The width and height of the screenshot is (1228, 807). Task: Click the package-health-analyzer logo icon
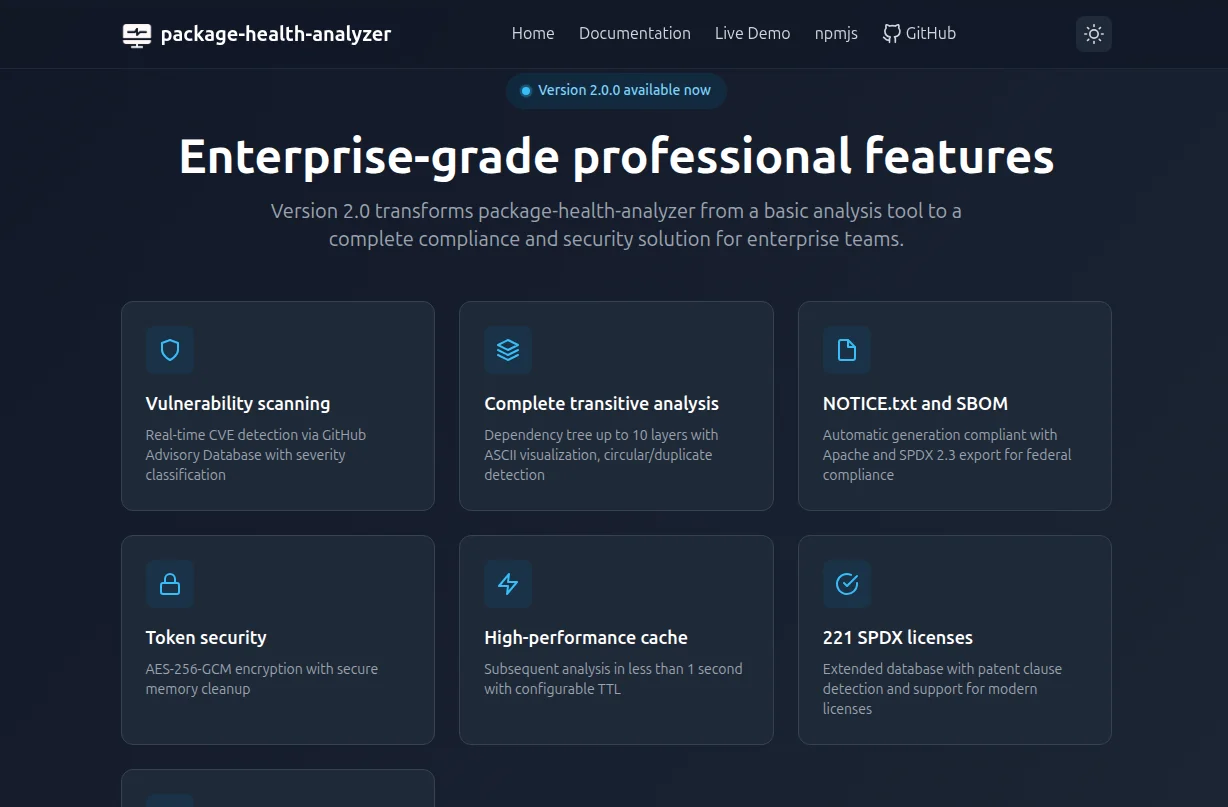[137, 35]
